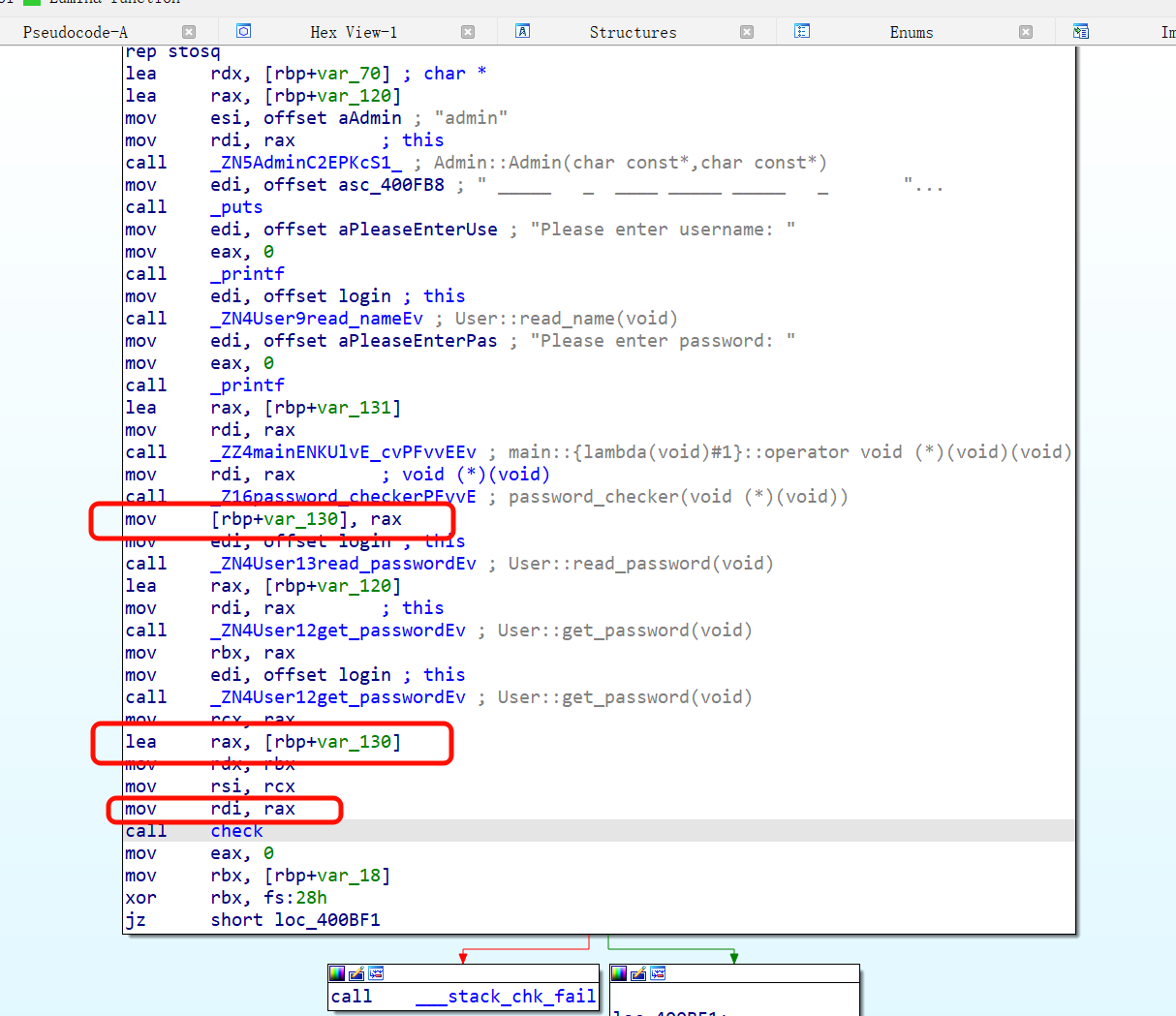Image resolution: width=1176 pixels, height=1016 pixels.
Task: Click 'mov rbx, rax' instruction
Action: tap(210, 652)
